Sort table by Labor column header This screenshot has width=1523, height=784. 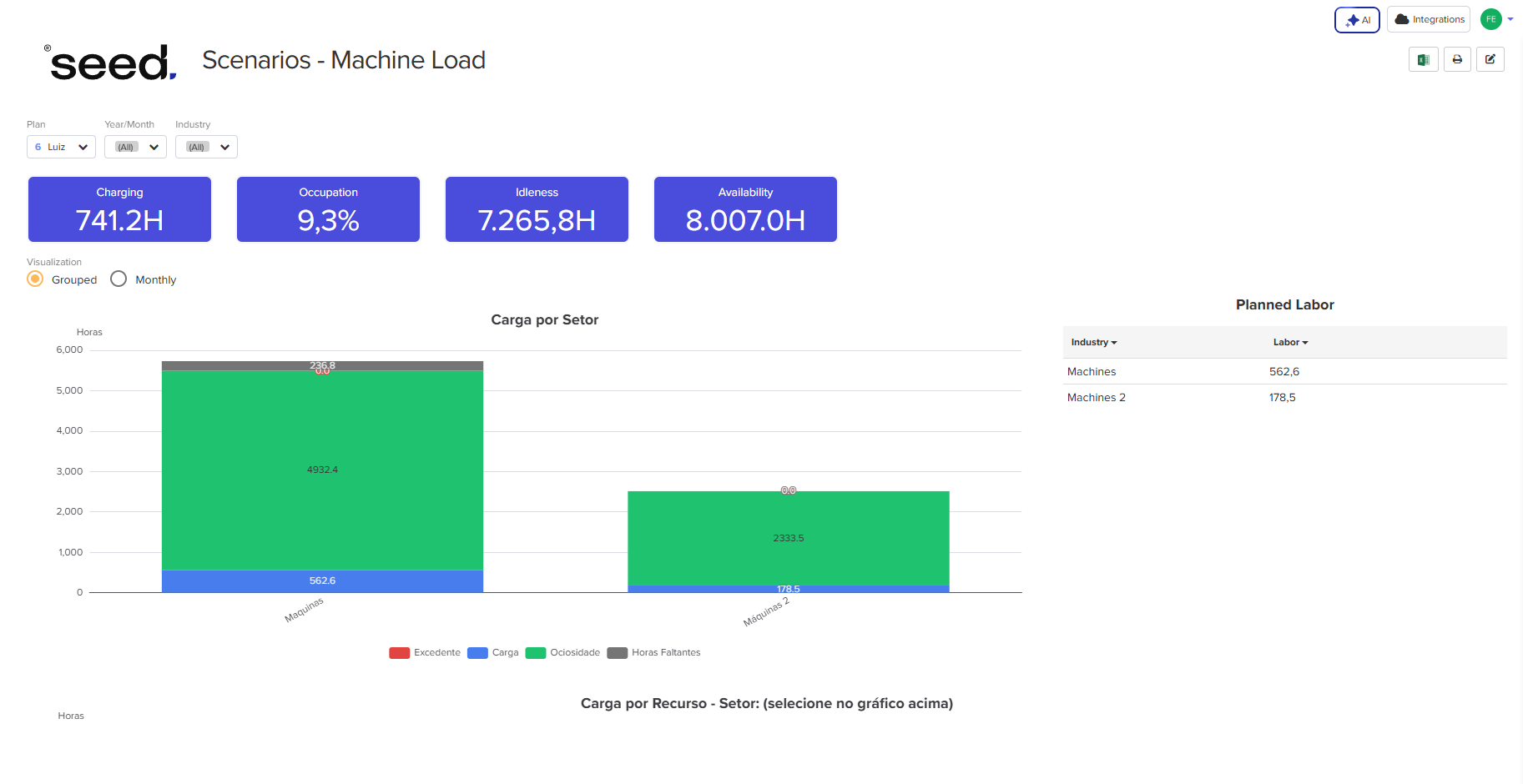point(1290,343)
